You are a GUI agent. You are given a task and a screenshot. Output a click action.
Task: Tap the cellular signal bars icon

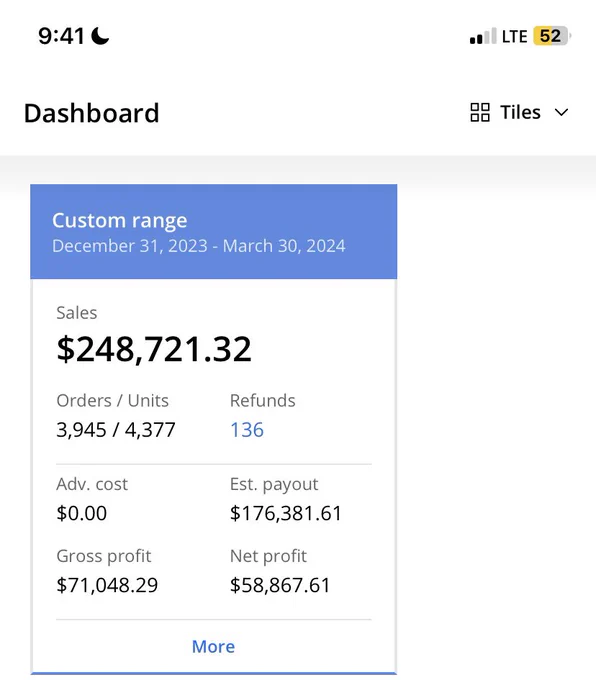pos(483,36)
